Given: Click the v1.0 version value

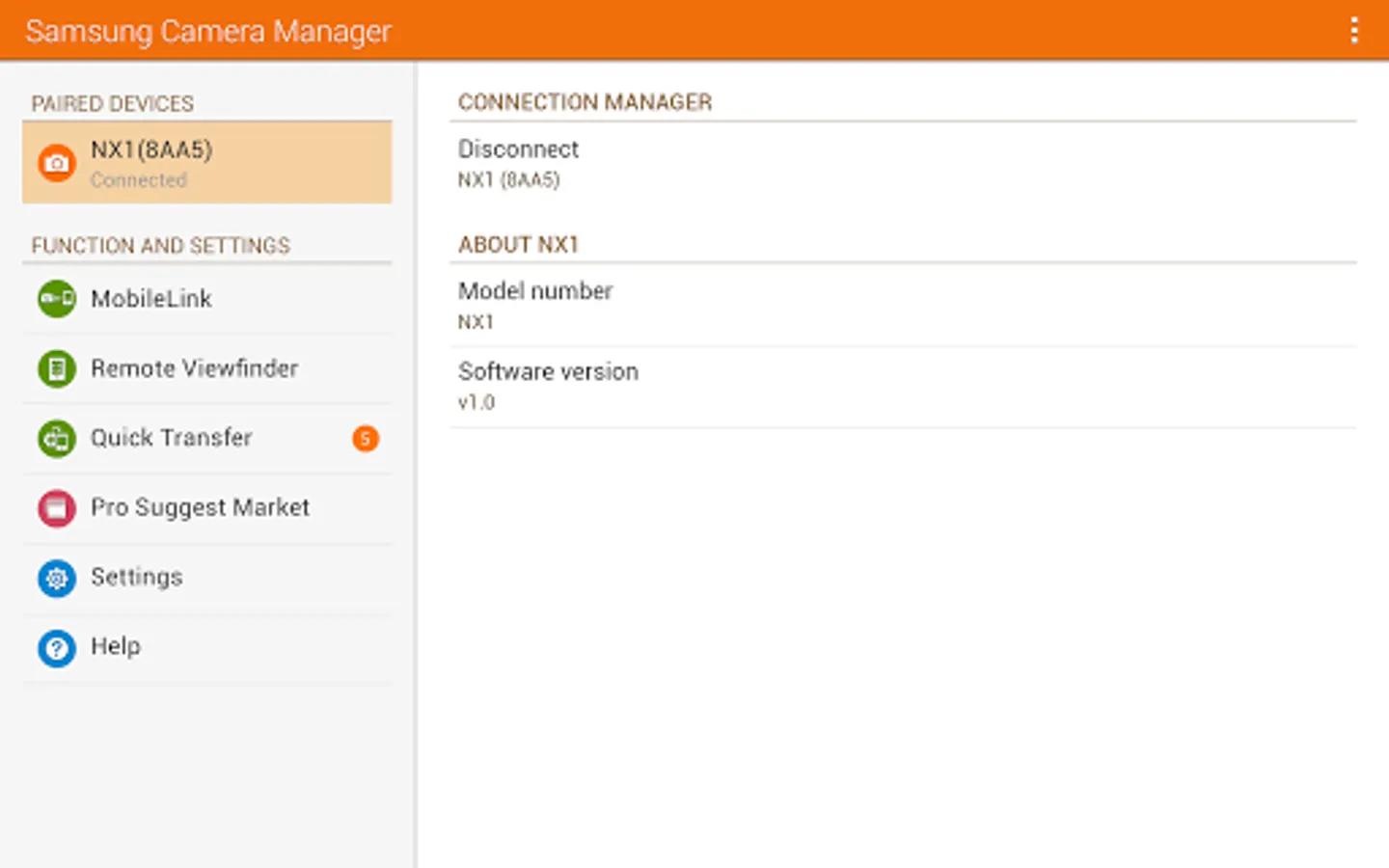Looking at the screenshot, I should pos(477,402).
